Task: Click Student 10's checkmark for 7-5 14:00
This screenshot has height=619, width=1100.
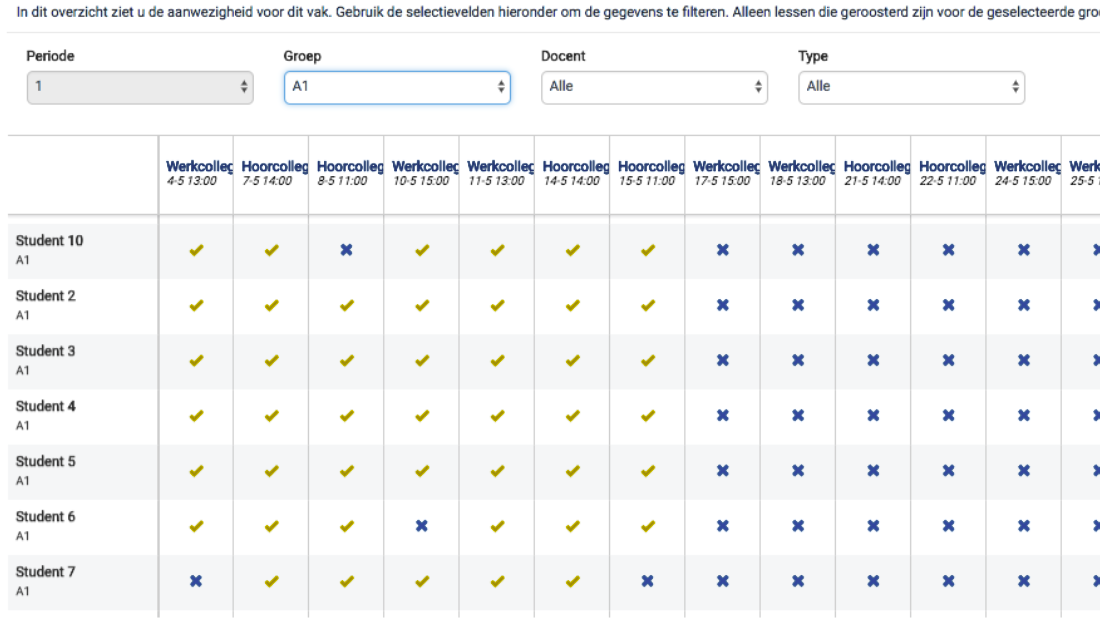Action: pos(271,250)
